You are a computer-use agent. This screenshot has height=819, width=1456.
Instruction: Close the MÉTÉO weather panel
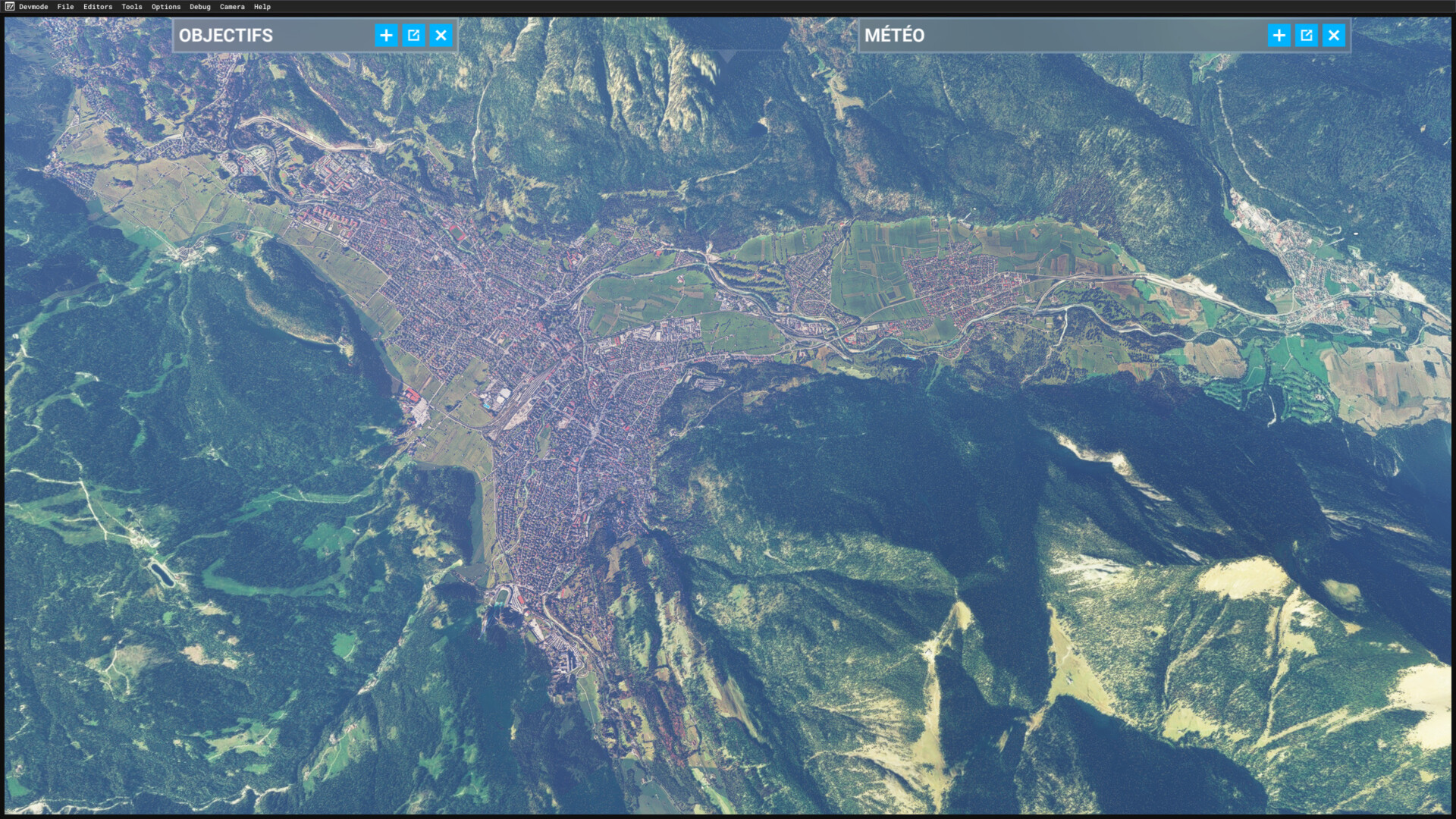click(1333, 36)
